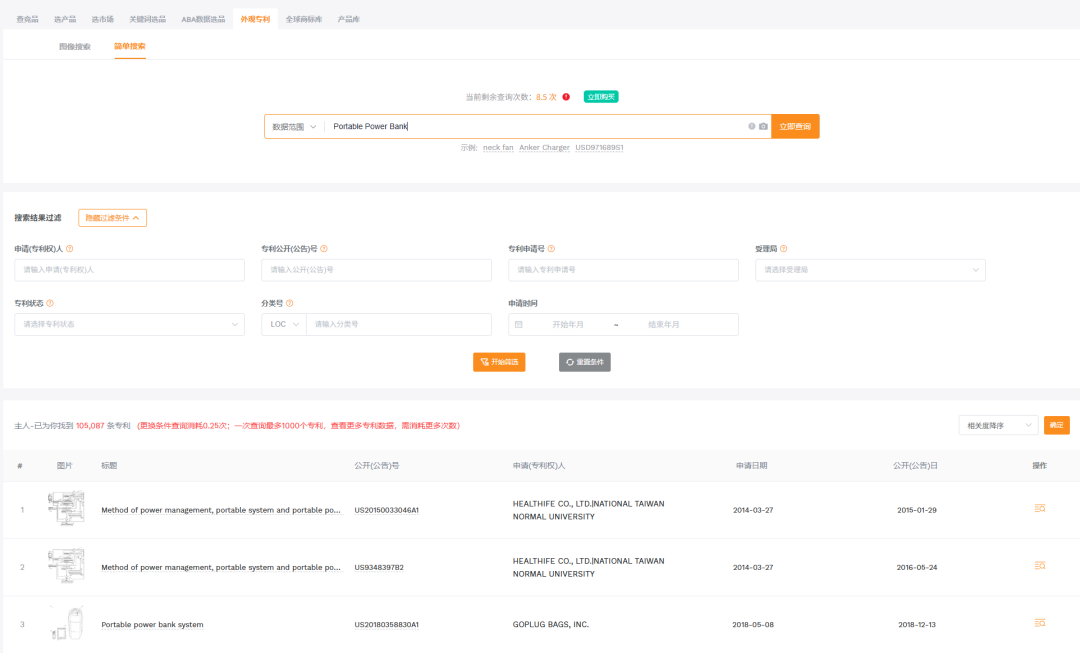Switch to the 产品库 tab
The height and width of the screenshot is (653, 1080).
(349, 19)
